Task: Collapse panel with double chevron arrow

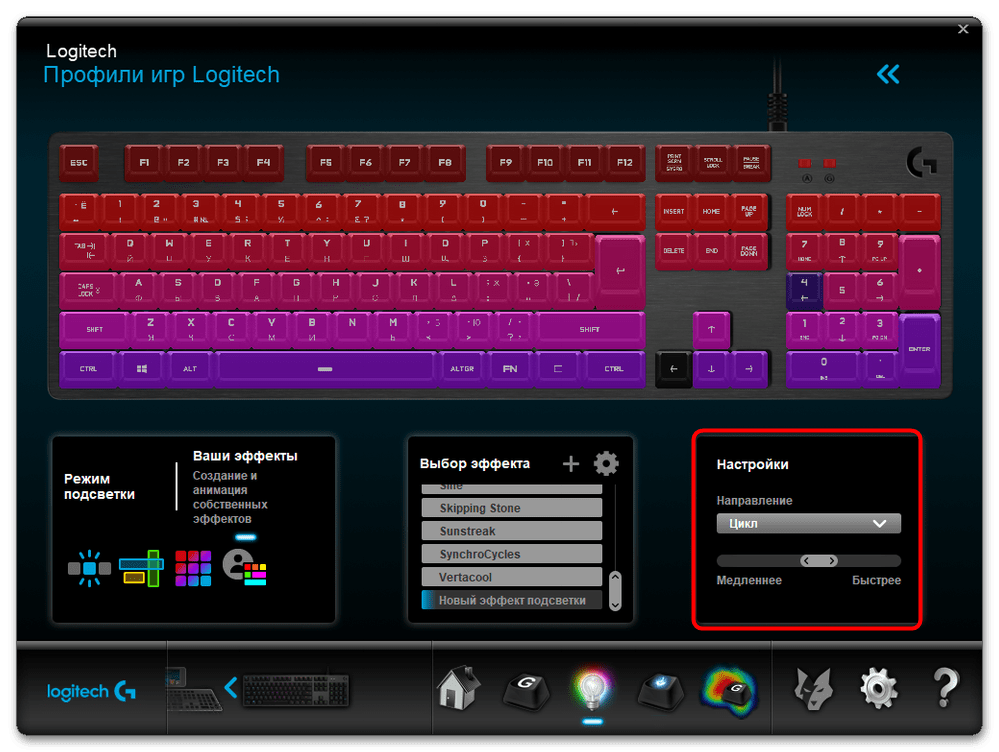Action: (x=887, y=74)
